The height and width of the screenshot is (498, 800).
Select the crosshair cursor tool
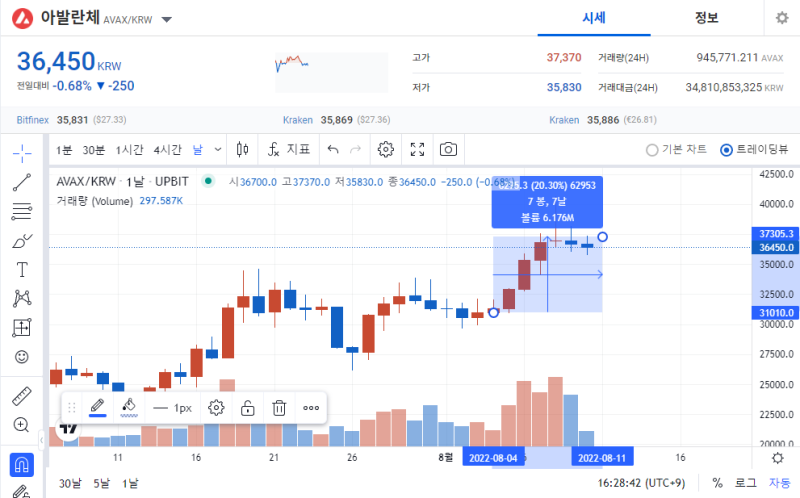click(x=21, y=153)
